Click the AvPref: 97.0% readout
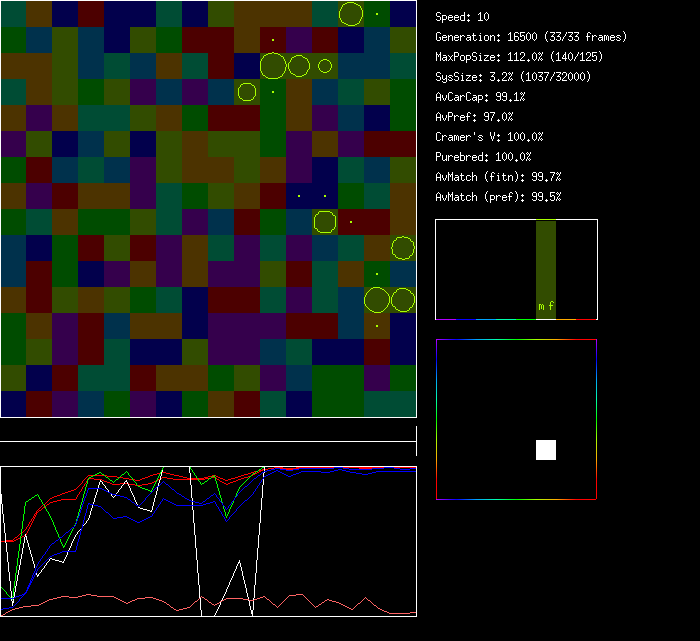The width and height of the screenshot is (700, 641). click(x=474, y=117)
